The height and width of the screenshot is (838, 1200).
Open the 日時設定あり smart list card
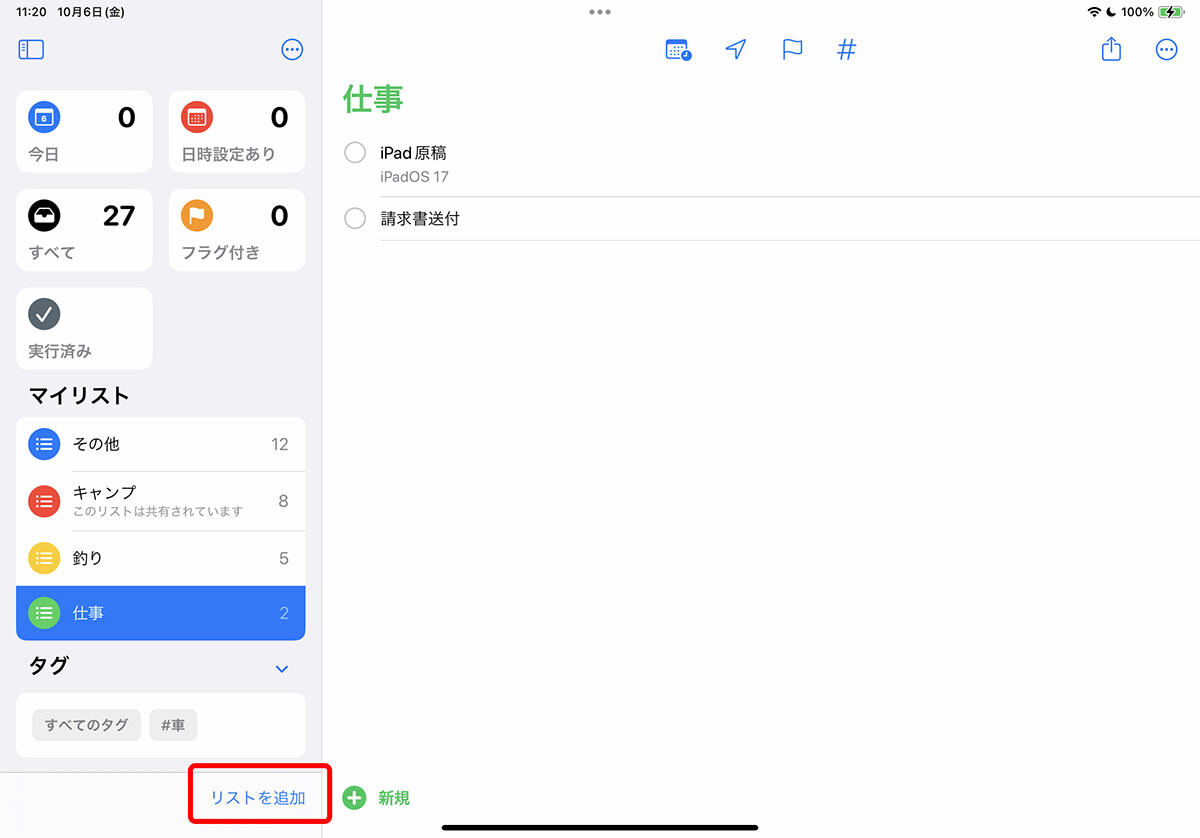click(x=237, y=131)
